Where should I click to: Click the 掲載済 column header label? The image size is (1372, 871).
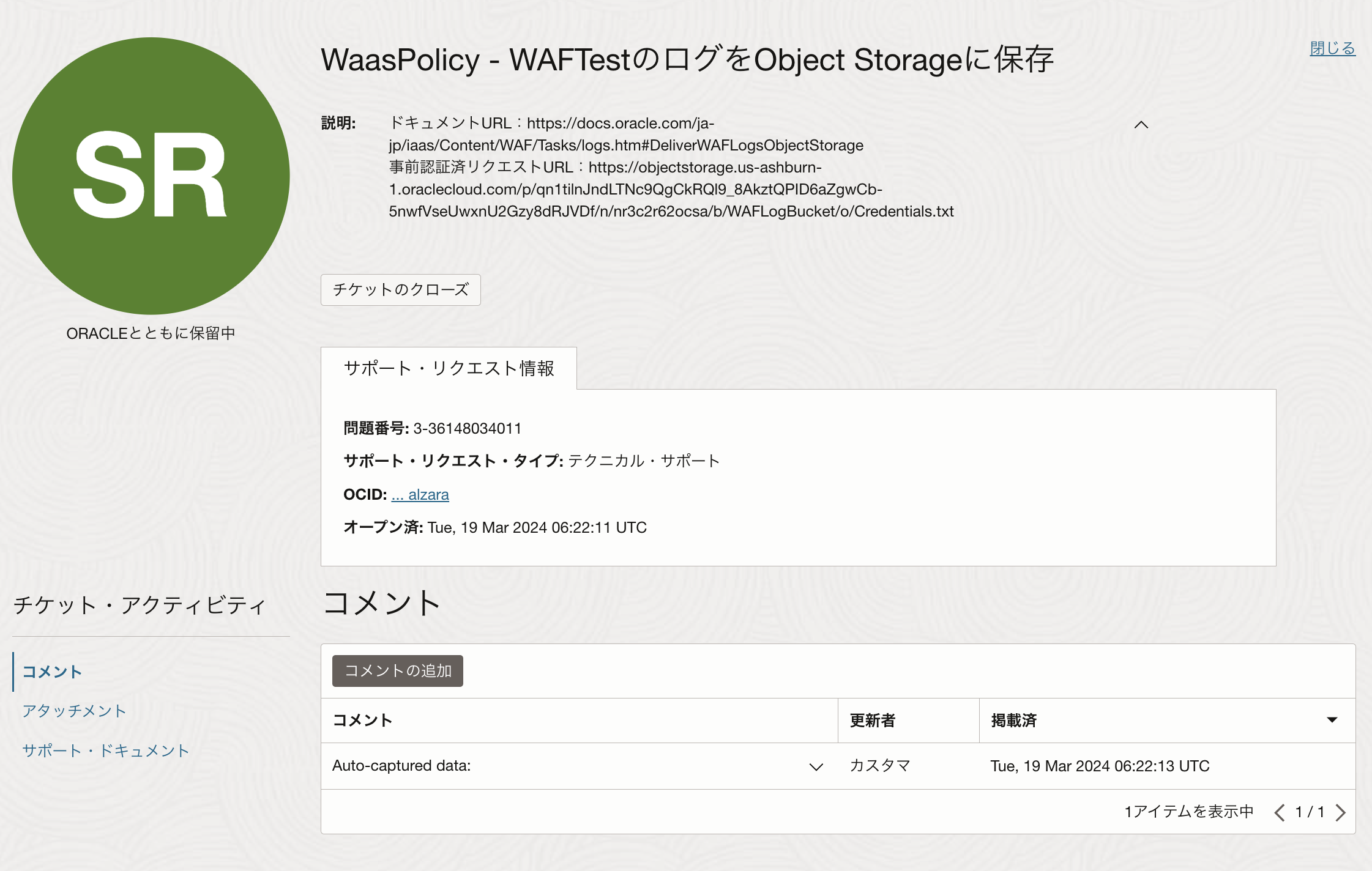pyautogui.click(x=1014, y=721)
